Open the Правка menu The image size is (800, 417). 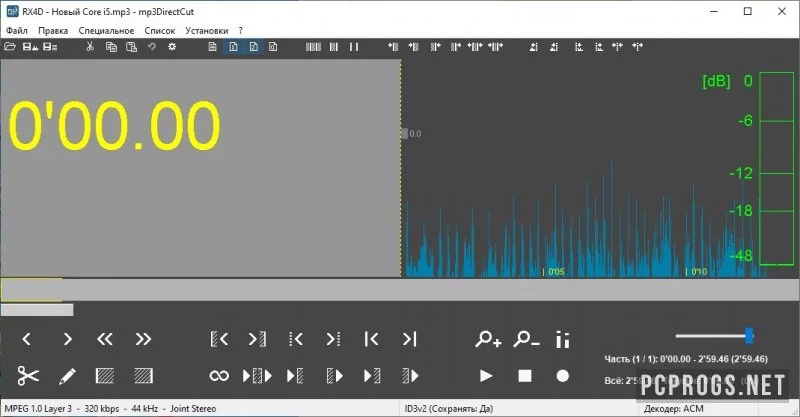pyautogui.click(x=53, y=31)
